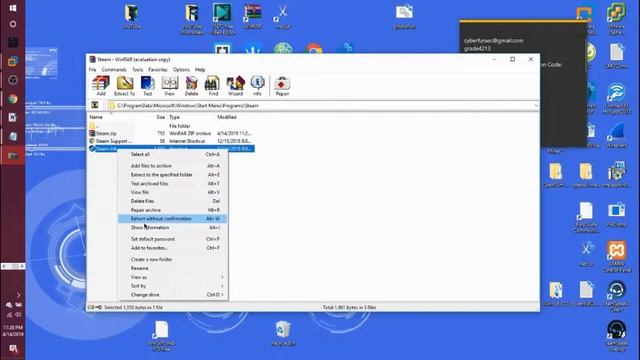Open the File menu
The width and height of the screenshot is (640, 360).
pos(93,70)
